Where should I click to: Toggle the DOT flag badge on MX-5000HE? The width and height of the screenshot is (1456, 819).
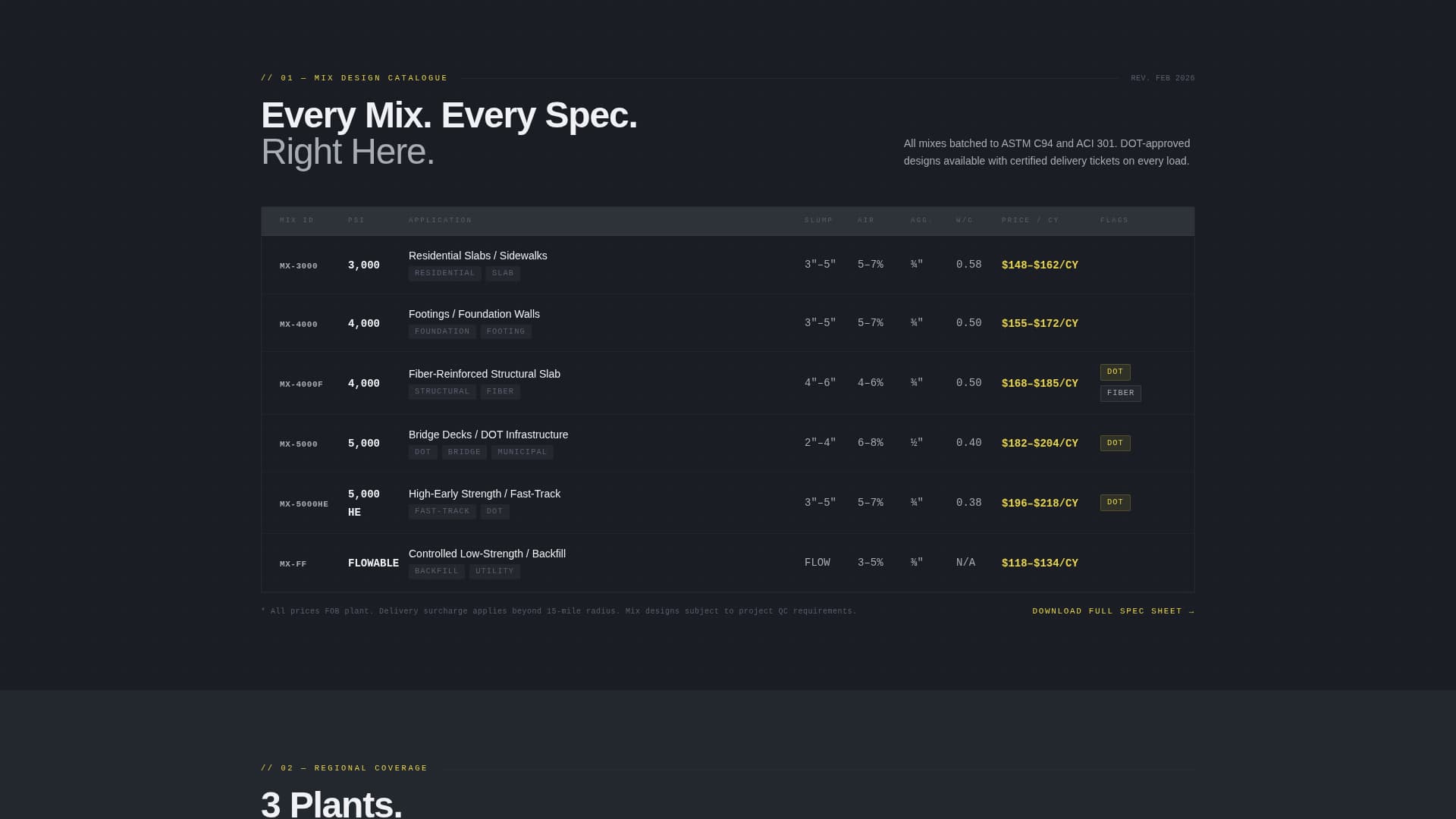[x=1115, y=502]
